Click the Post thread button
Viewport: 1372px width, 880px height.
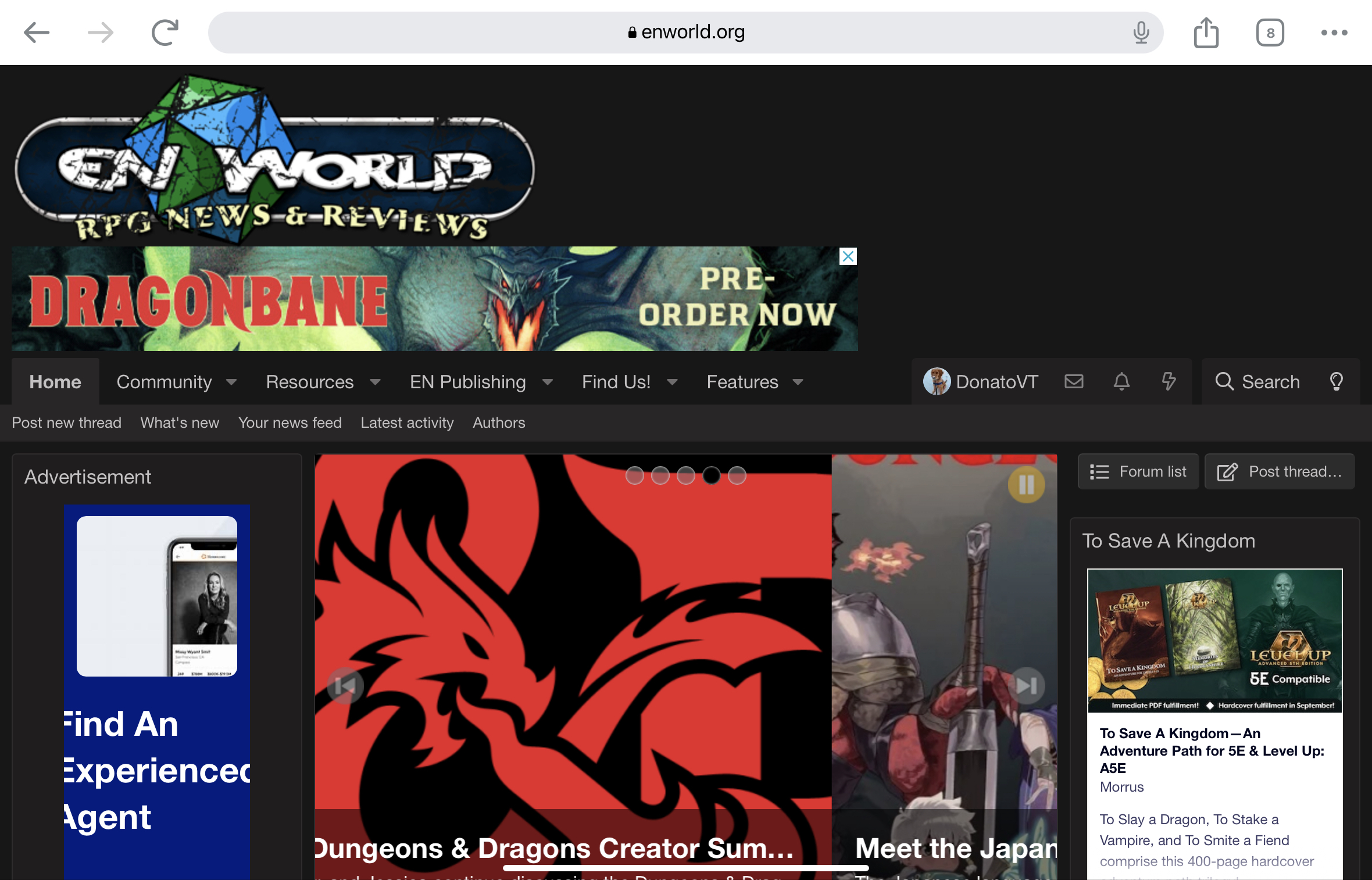[1280, 471]
